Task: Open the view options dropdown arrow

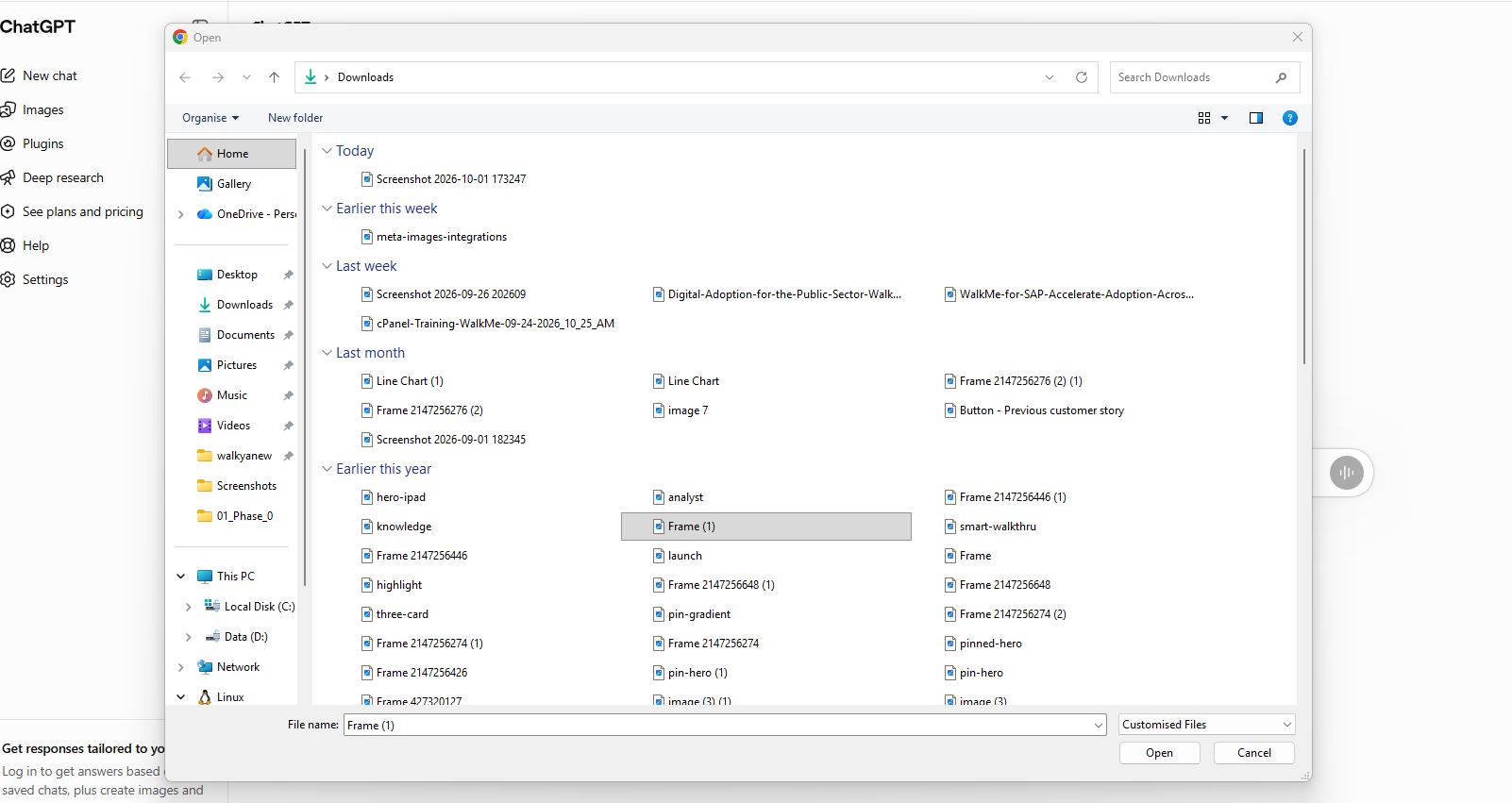Action: tap(1225, 118)
